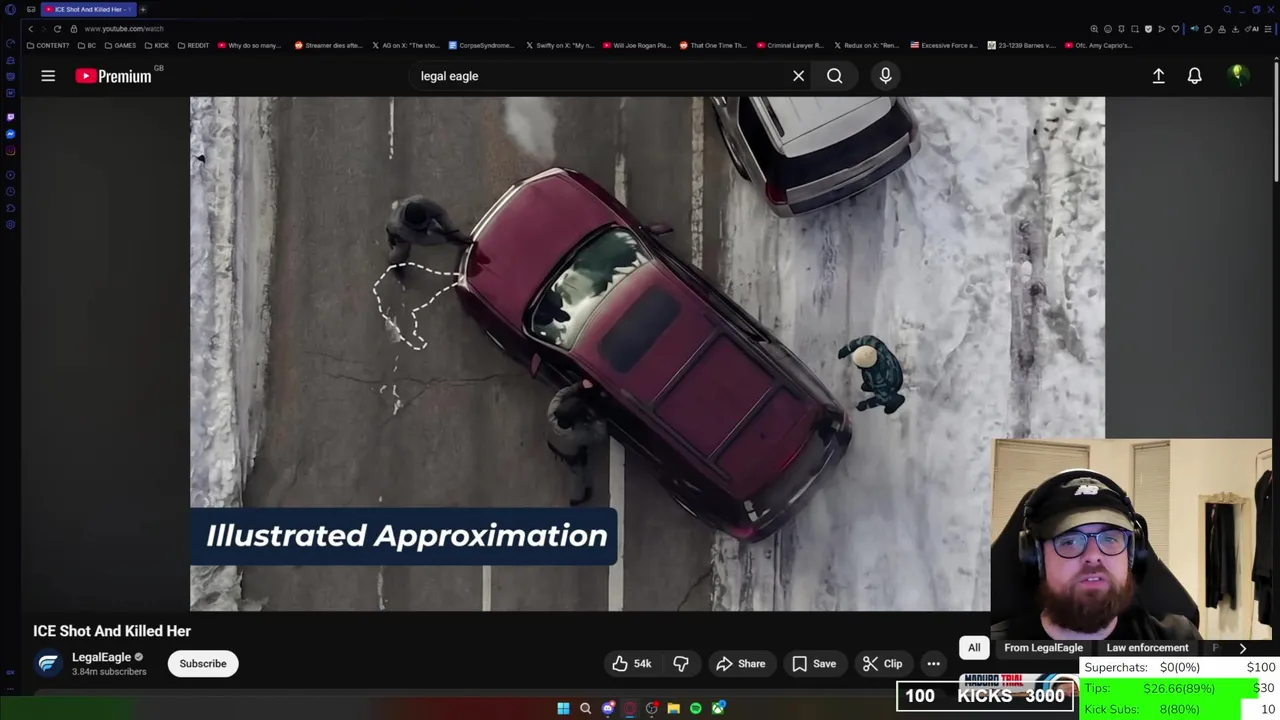Open 'Streamer dies afte...' bookmark
This screenshot has height=720, width=1280.
(329, 45)
